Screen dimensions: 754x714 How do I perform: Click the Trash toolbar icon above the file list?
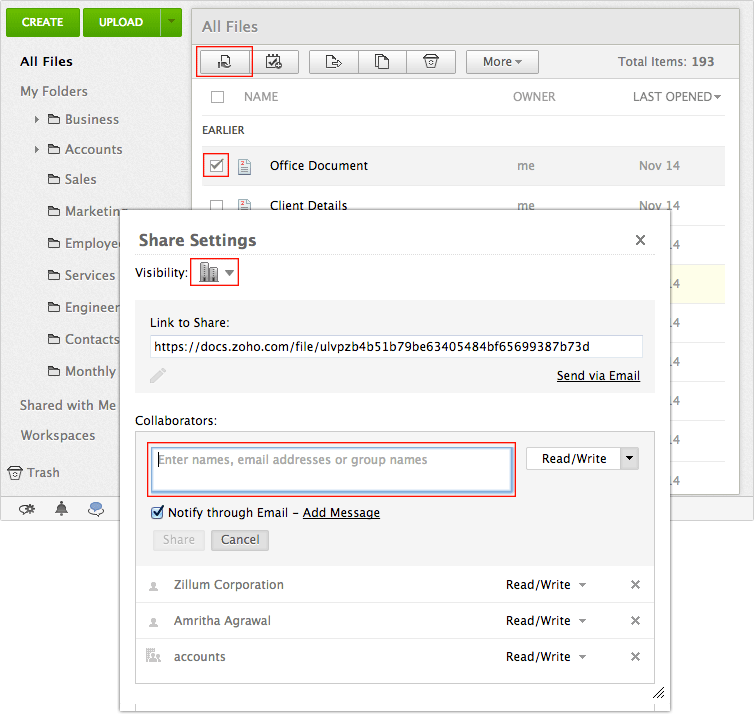point(431,62)
